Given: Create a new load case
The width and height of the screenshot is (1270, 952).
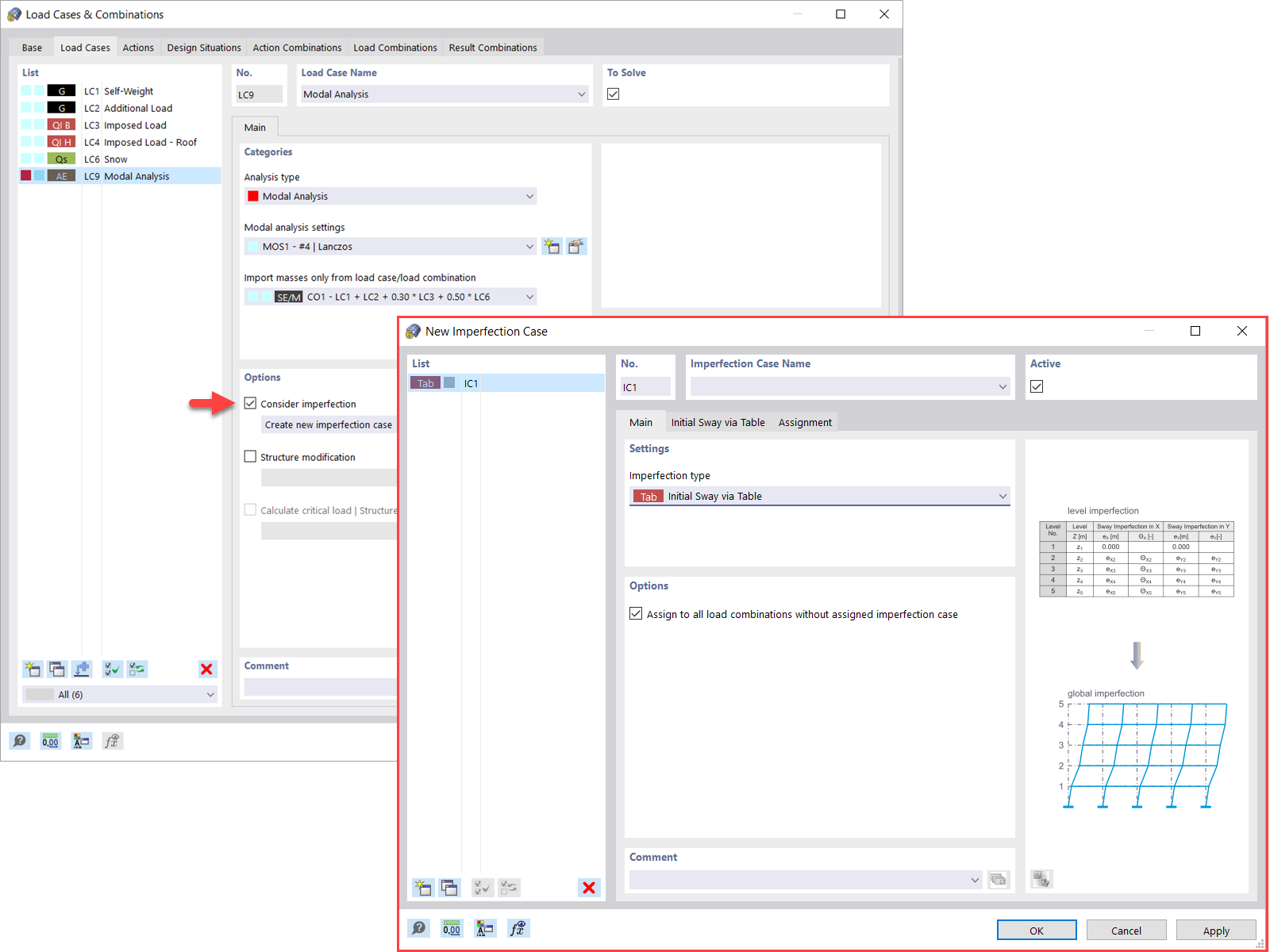Looking at the screenshot, I should click(x=33, y=669).
